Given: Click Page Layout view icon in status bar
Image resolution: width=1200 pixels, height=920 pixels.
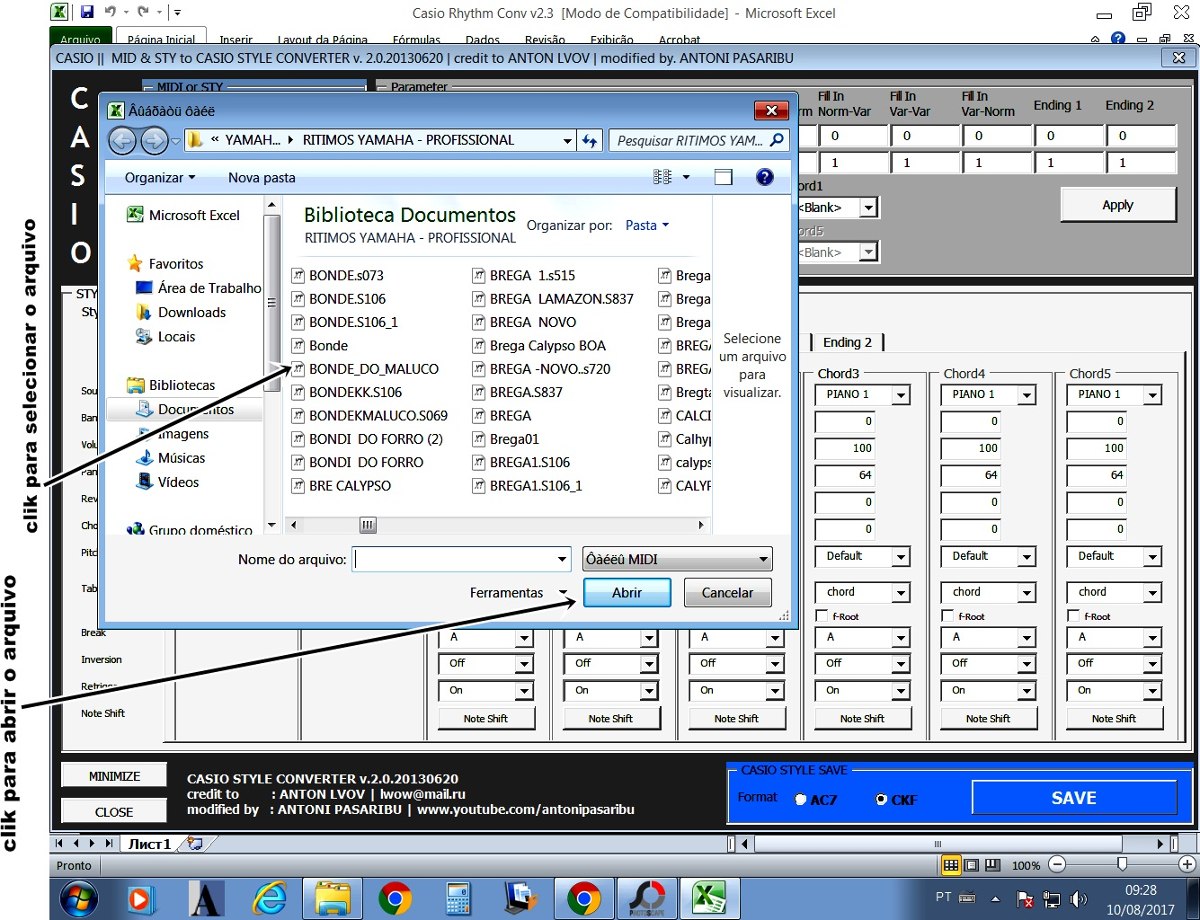Looking at the screenshot, I should [x=972, y=865].
